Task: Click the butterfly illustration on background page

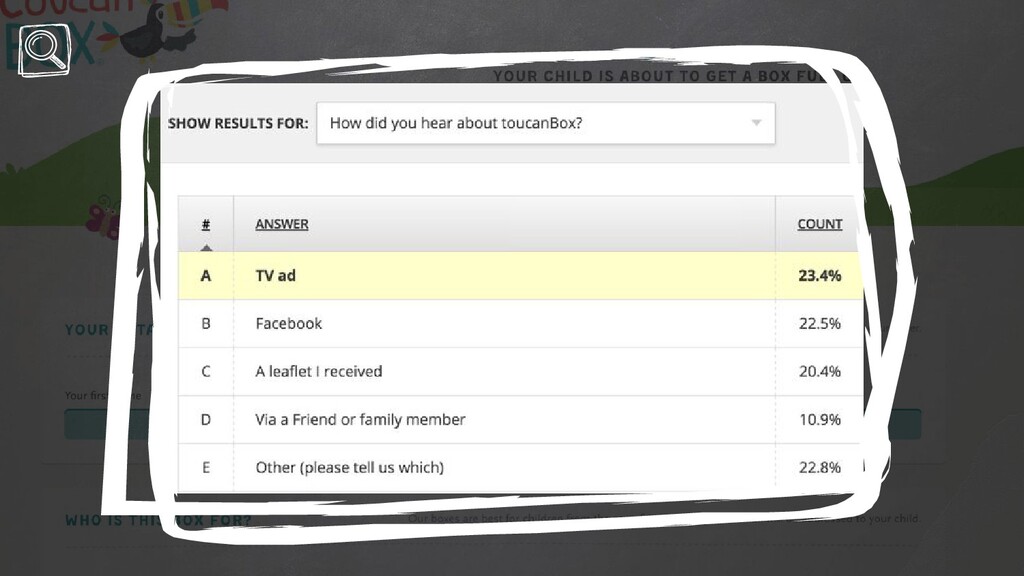Action: [103, 217]
